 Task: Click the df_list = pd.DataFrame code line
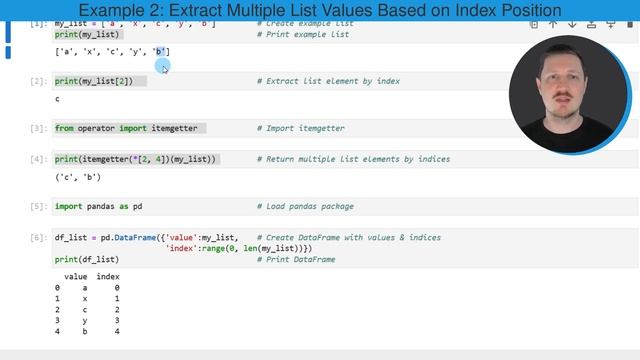tap(146, 238)
